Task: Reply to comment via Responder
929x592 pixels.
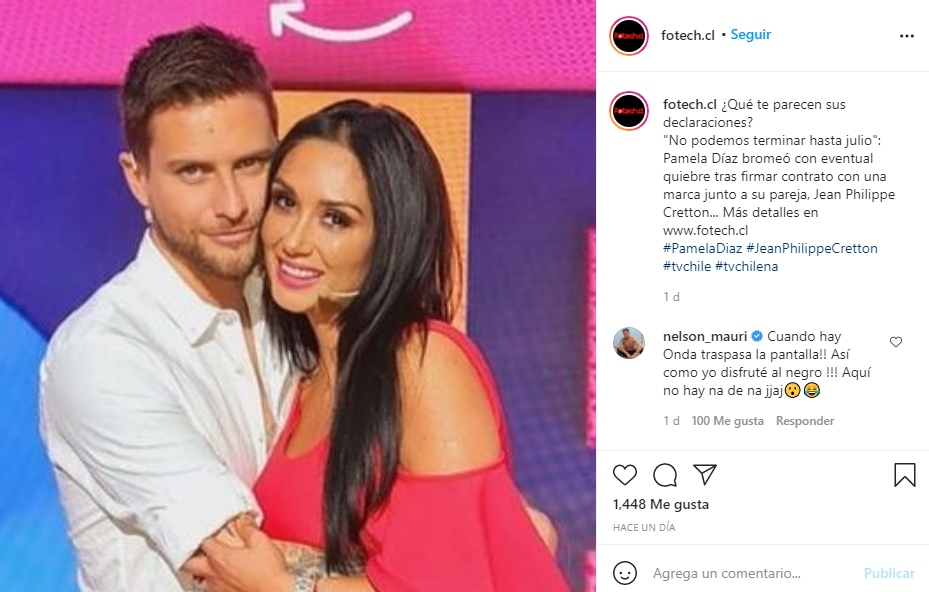Action: 805,421
